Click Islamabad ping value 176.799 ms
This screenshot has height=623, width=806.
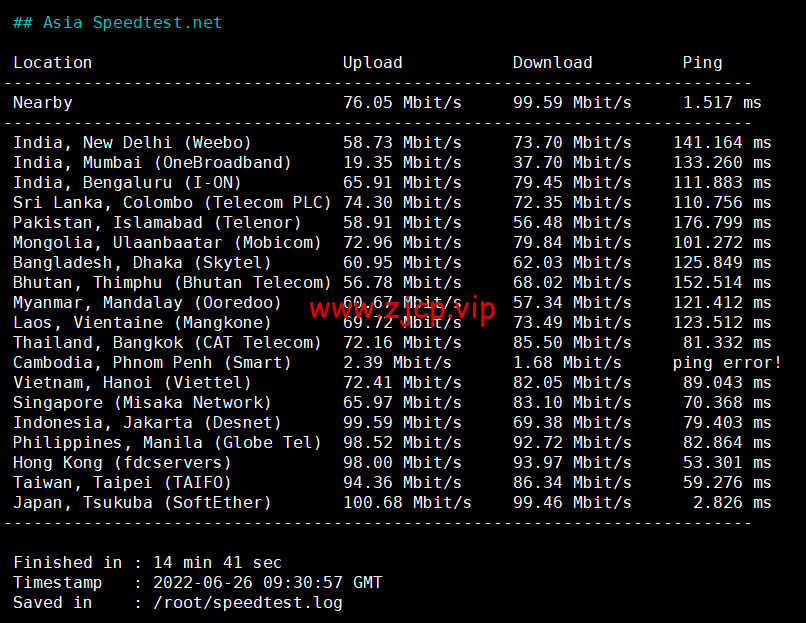click(x=722, y=223)
